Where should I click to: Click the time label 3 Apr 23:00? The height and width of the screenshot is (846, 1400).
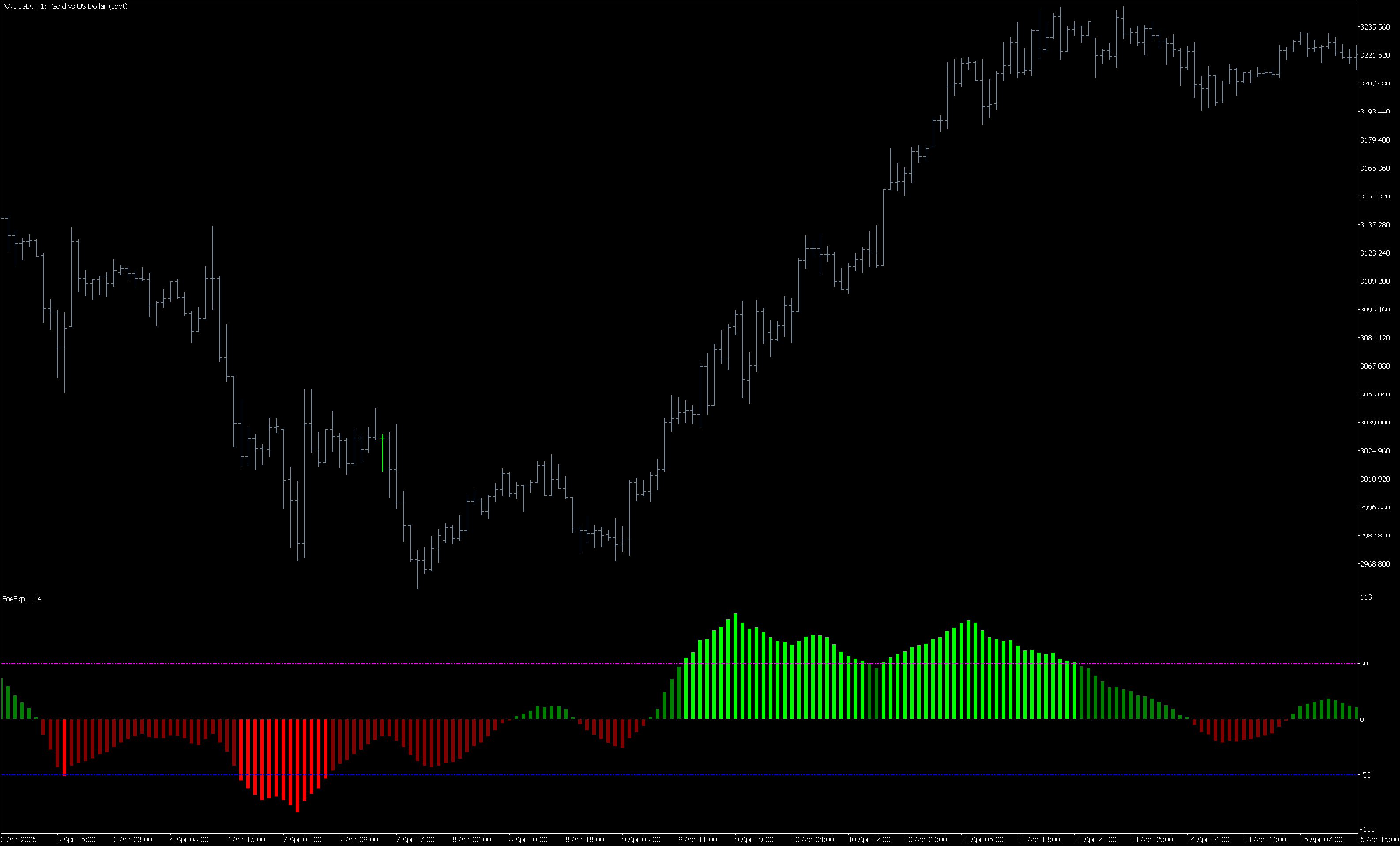coord(133,840)
